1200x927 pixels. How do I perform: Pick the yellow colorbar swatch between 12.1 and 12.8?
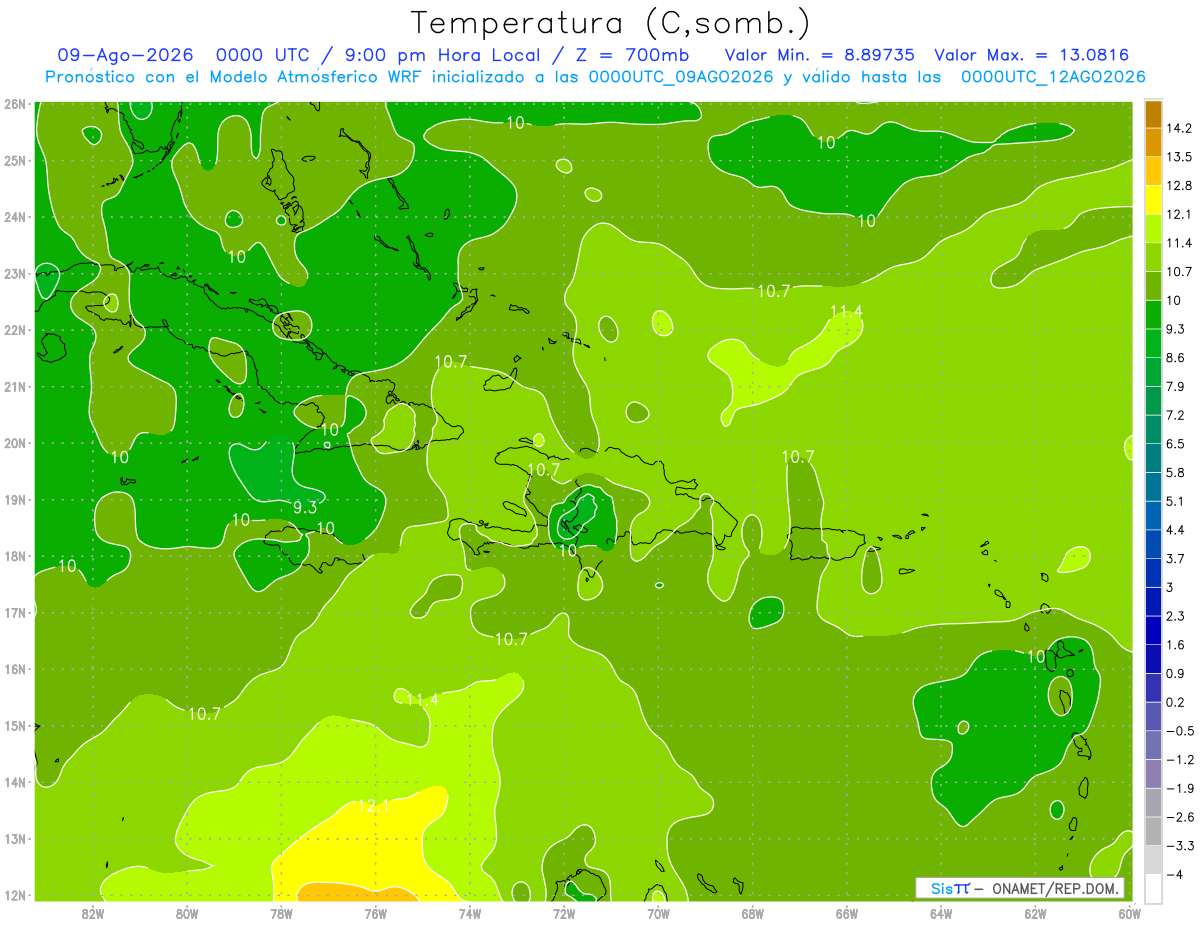tap(1153, 199)
